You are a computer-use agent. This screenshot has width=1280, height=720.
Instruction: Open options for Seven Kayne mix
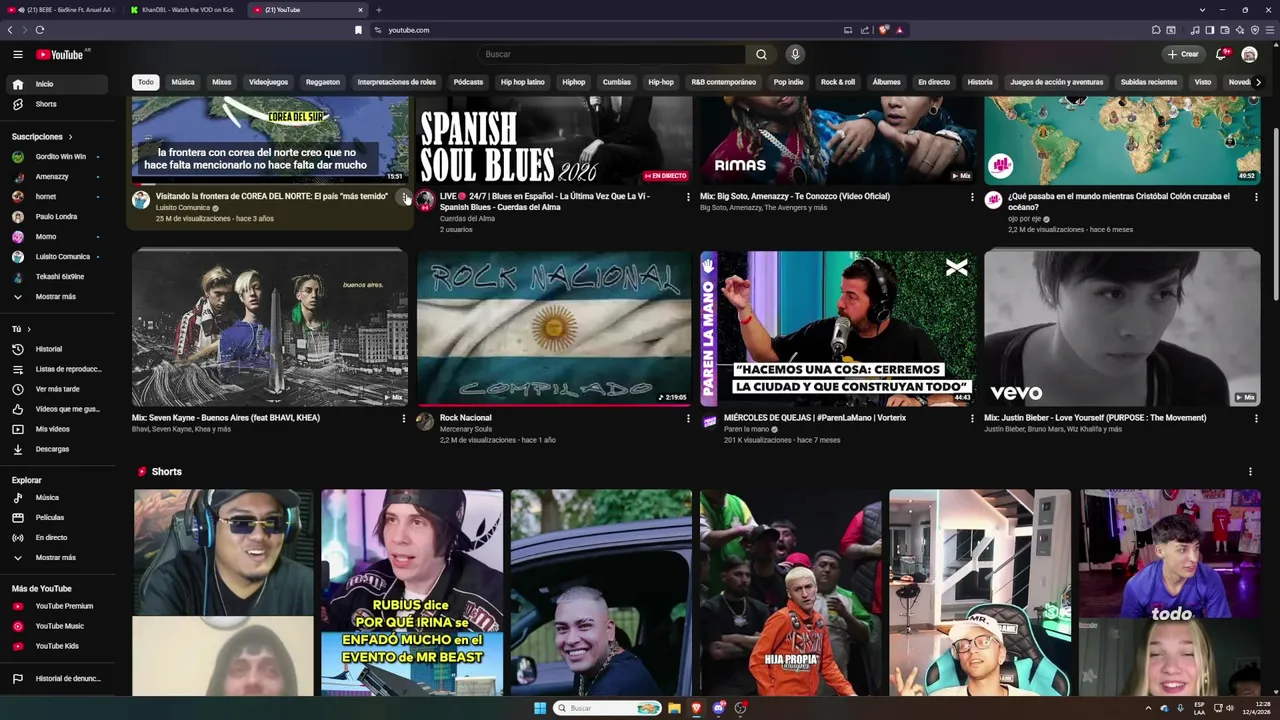click(x=404, y=419)
